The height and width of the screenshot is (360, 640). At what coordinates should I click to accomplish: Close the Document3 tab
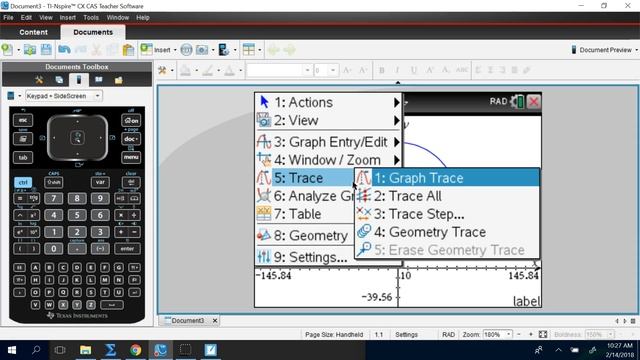(x=215, y=320)
